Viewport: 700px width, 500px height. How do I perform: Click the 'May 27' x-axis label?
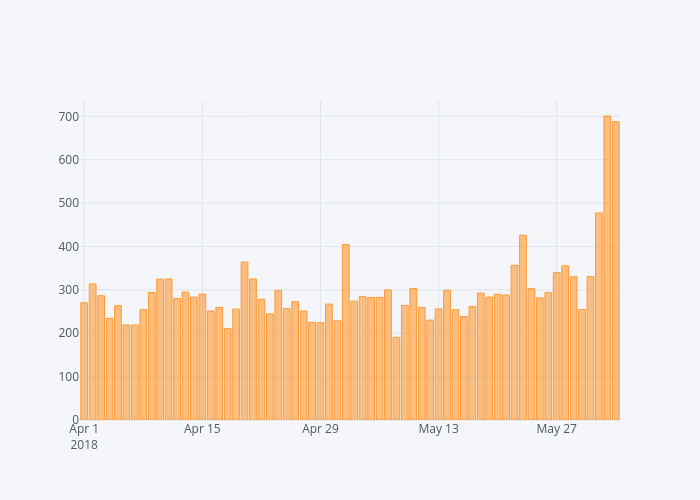[x=557, y=429]
